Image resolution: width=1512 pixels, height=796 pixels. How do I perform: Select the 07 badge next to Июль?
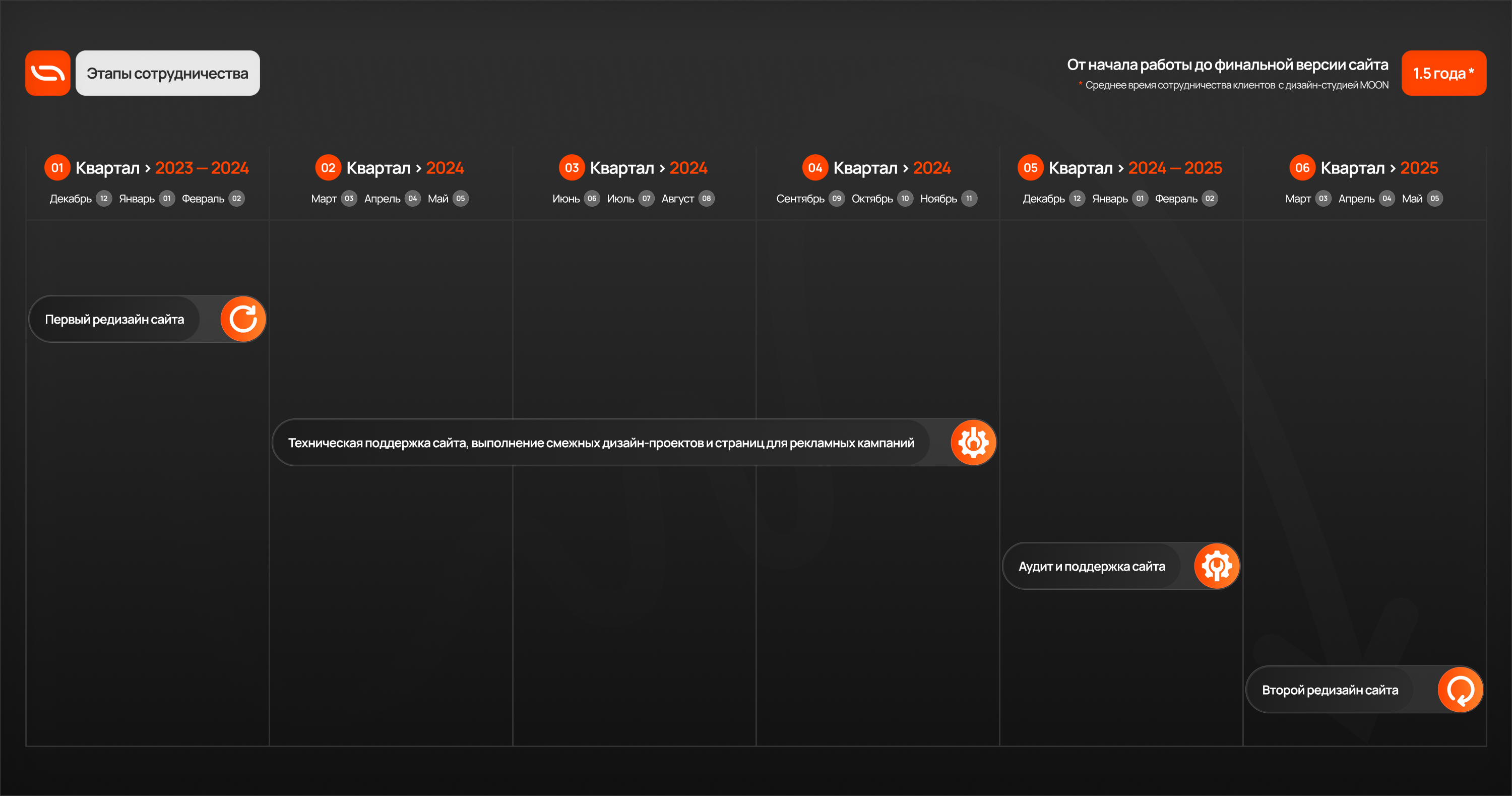[x=646, y=199]
